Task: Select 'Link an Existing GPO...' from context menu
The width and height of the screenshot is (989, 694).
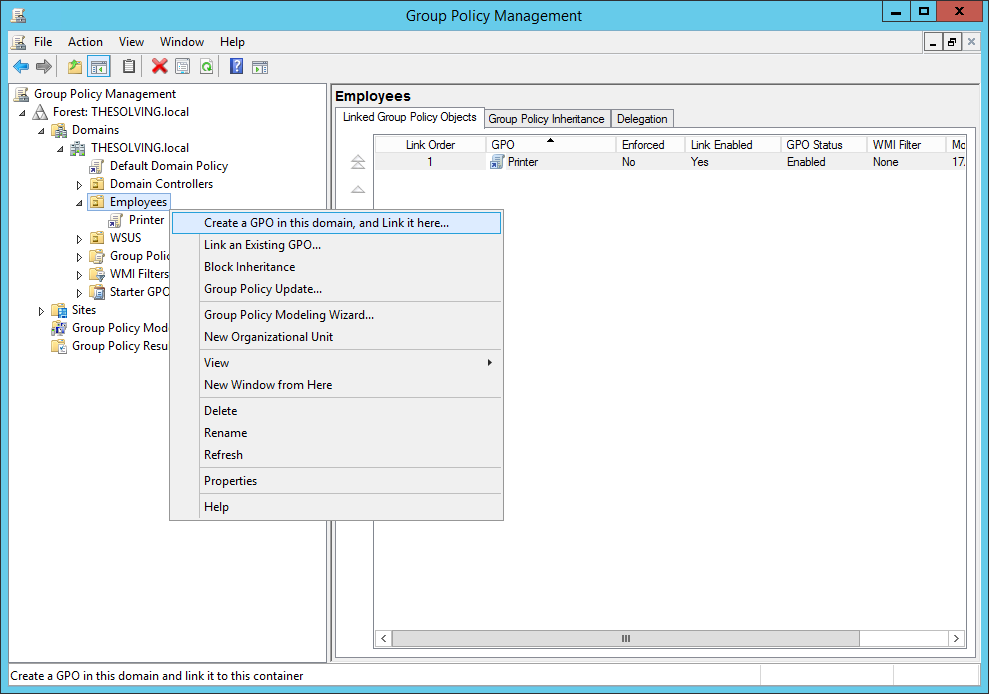Action: 262,245
